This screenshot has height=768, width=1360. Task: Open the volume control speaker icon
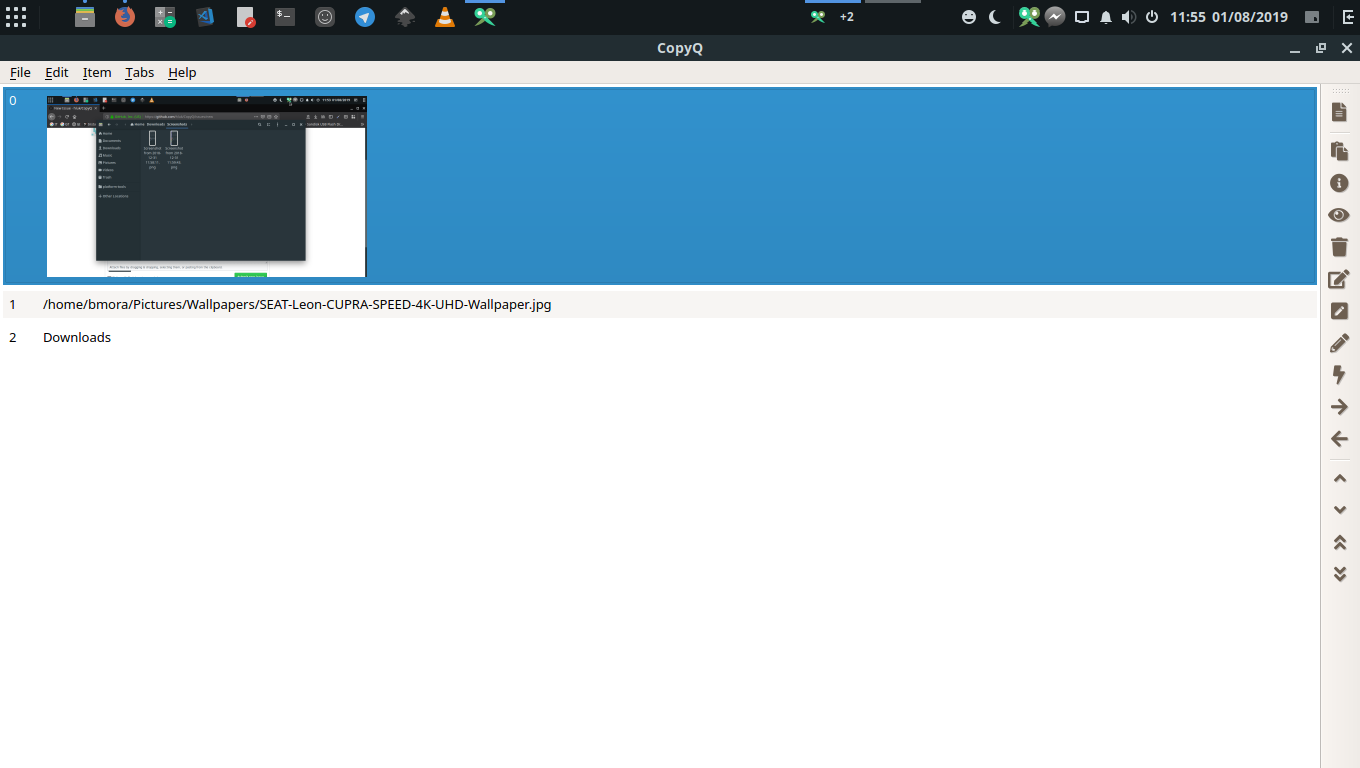tap(1129, 17)
